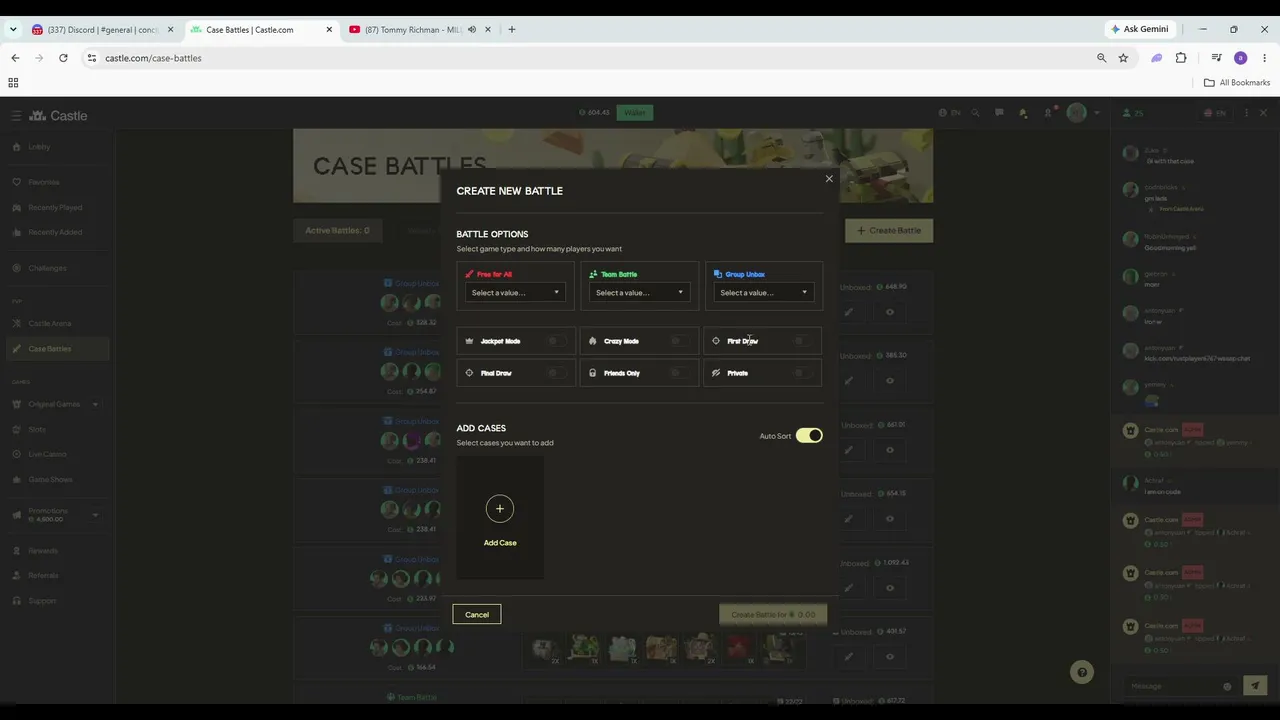Click the plus icon to add a case
This screenshot has height=720, width=1280.
500,509
